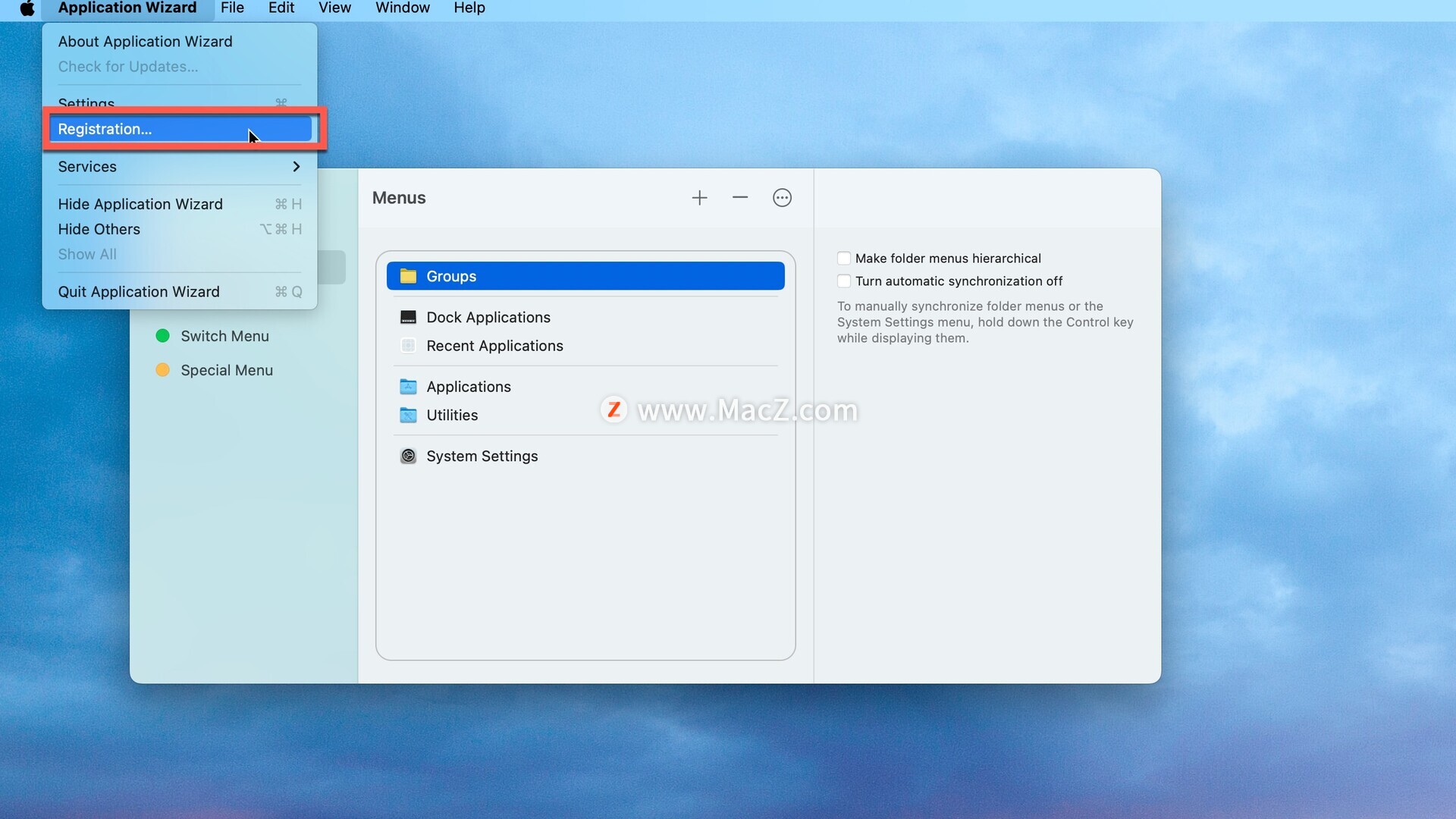Select Switch Menu in sidebar

click(224, 336)
